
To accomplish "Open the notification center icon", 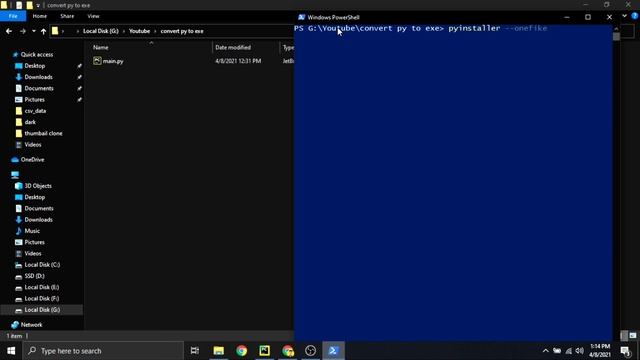I will (x=625, y=351).
